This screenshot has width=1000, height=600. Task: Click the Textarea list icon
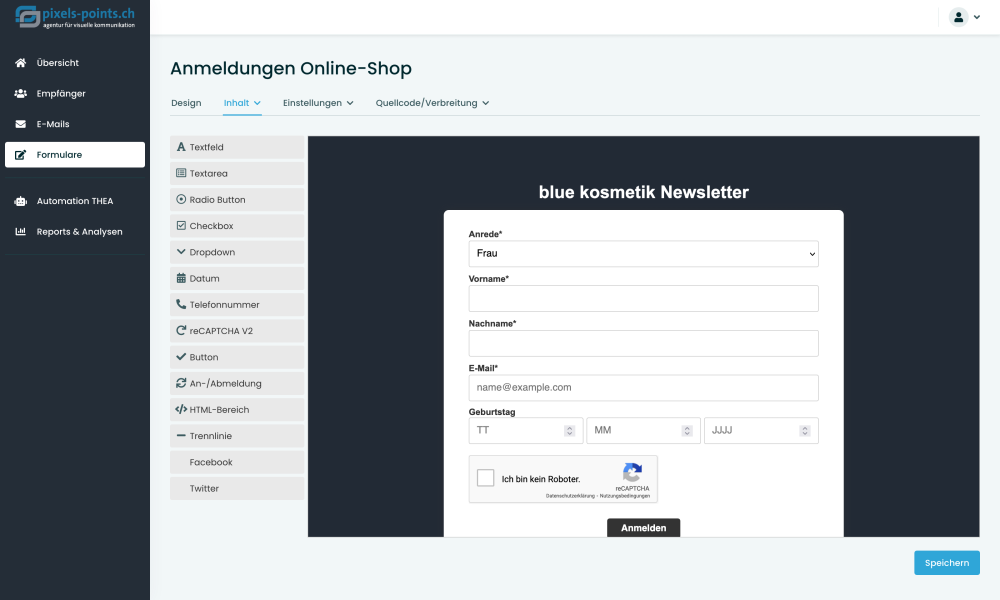click(x=181, y=173)
